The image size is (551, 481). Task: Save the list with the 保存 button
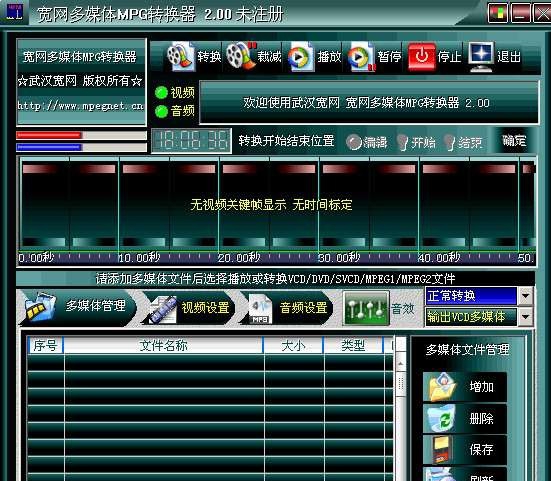click(465, 449)
